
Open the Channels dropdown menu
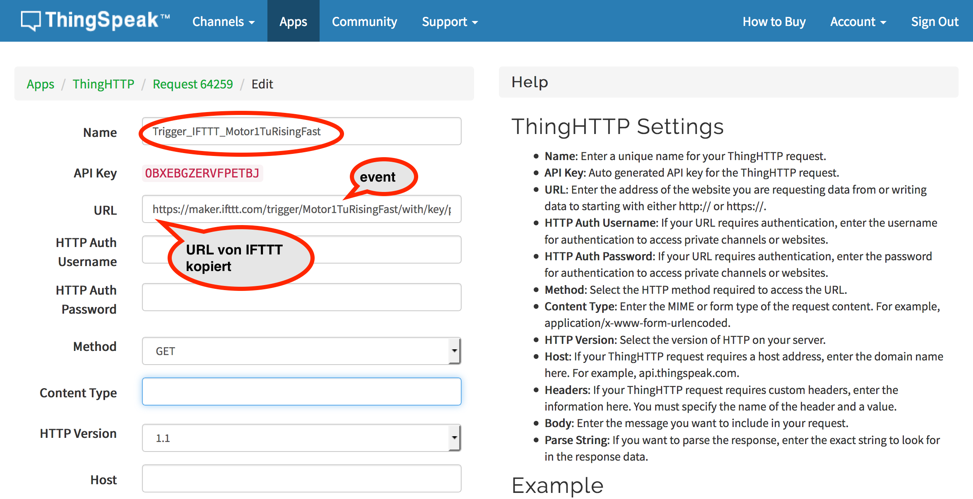223,21
